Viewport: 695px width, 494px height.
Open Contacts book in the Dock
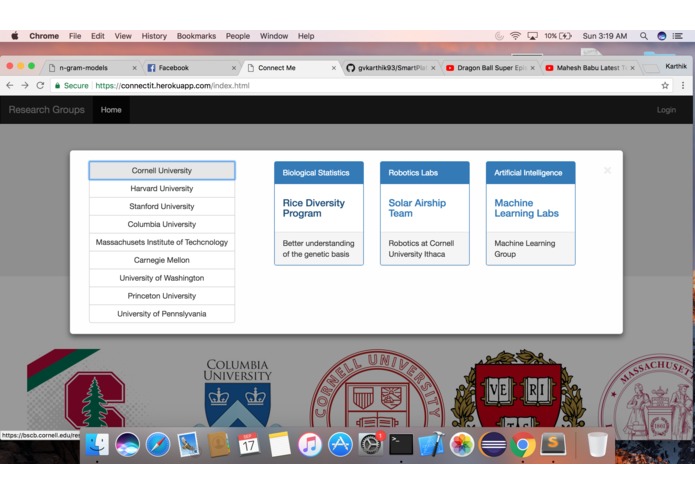point(218,444)
